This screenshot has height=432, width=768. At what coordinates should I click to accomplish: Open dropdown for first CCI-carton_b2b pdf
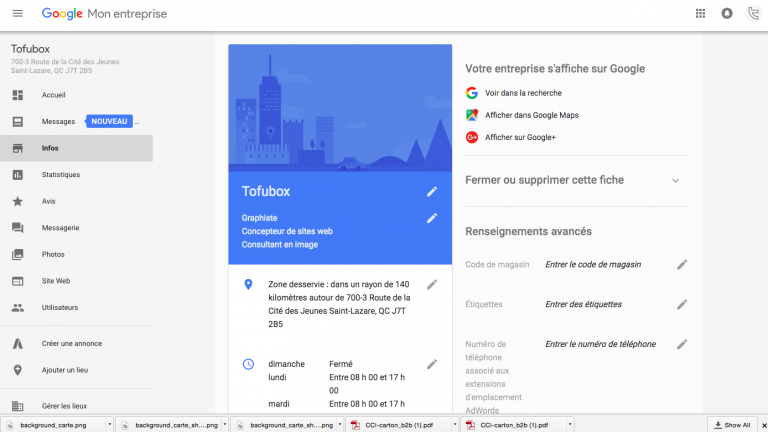[455, 425]
